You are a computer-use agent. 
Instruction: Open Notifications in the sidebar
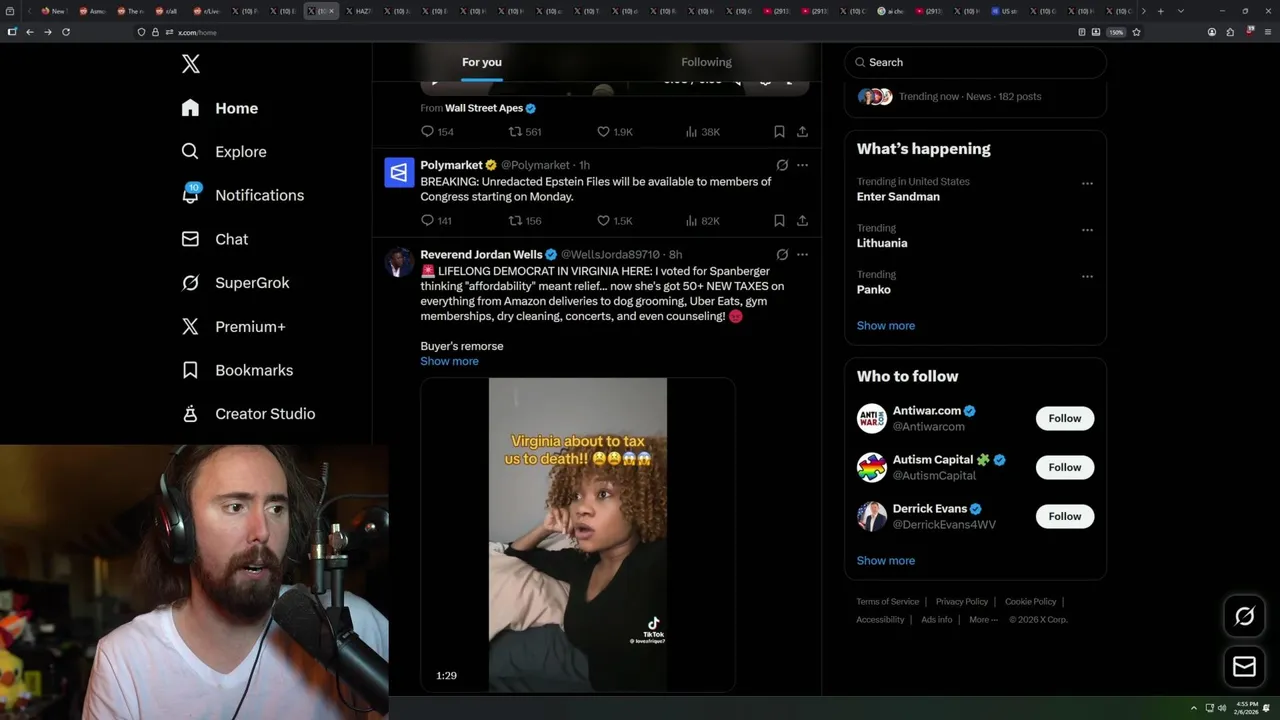coord(243,195)
